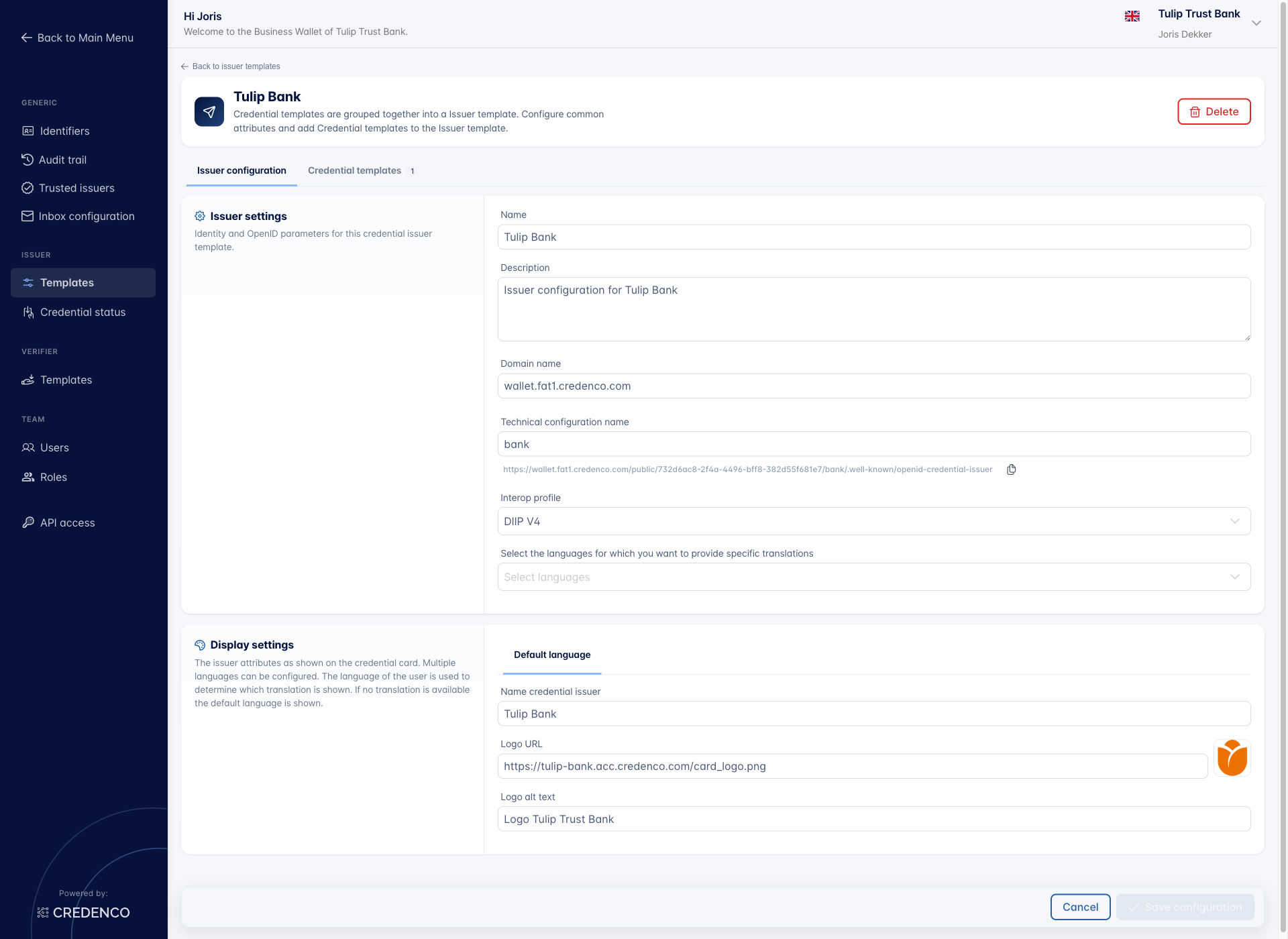Click the tulip logo preview thumbnail
Viewport: 1288px width, 939px height.
[1232, 758]
